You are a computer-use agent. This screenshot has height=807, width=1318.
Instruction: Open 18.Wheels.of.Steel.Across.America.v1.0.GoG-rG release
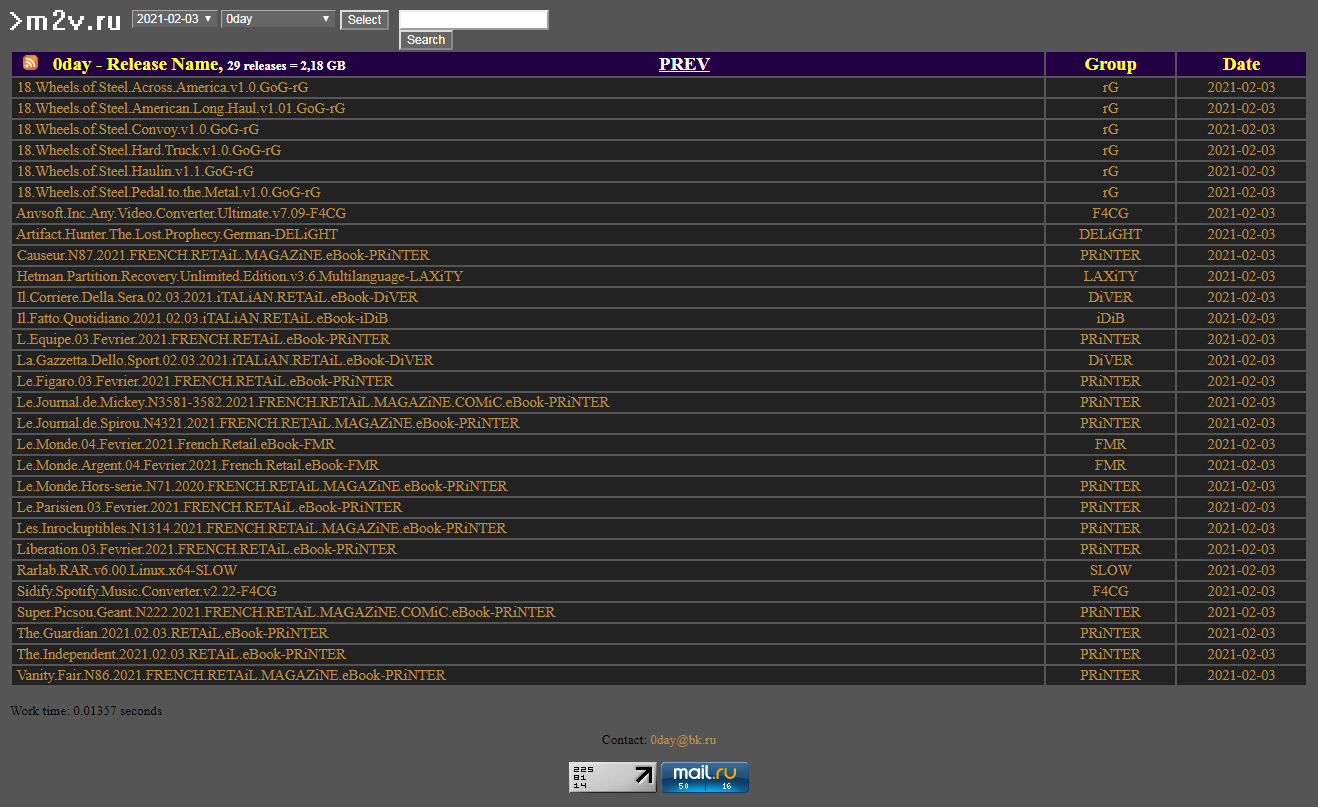pos(163,87)
